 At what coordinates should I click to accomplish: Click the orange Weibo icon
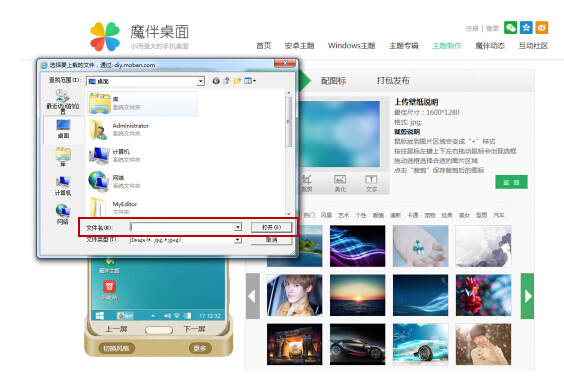coord(542,28)
